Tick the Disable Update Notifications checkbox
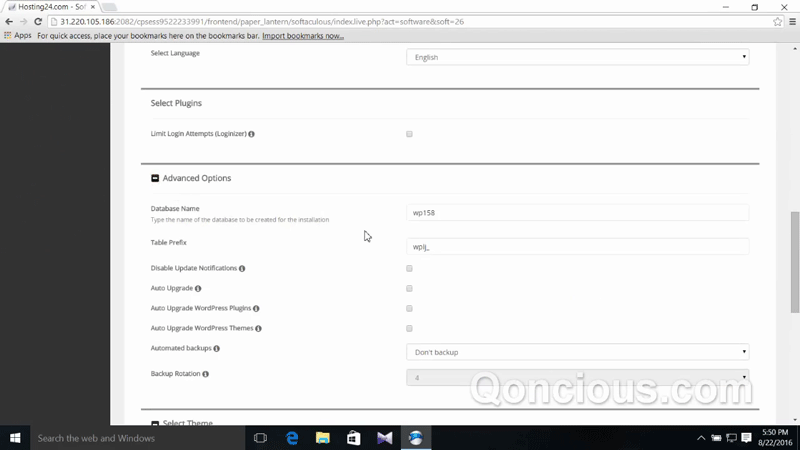 [409, 269]
